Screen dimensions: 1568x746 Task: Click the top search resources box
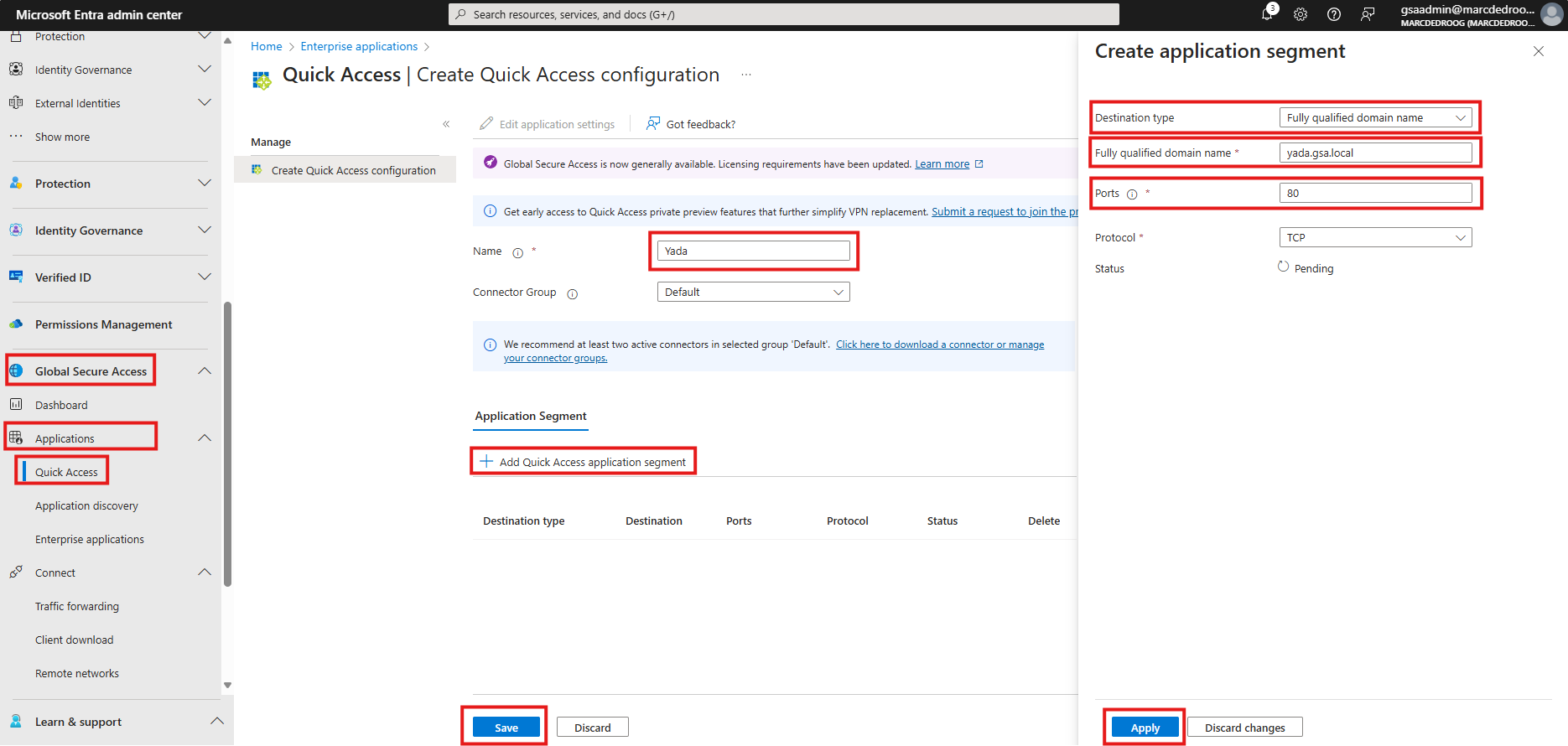pyautogui.click(x=783, y=14)
